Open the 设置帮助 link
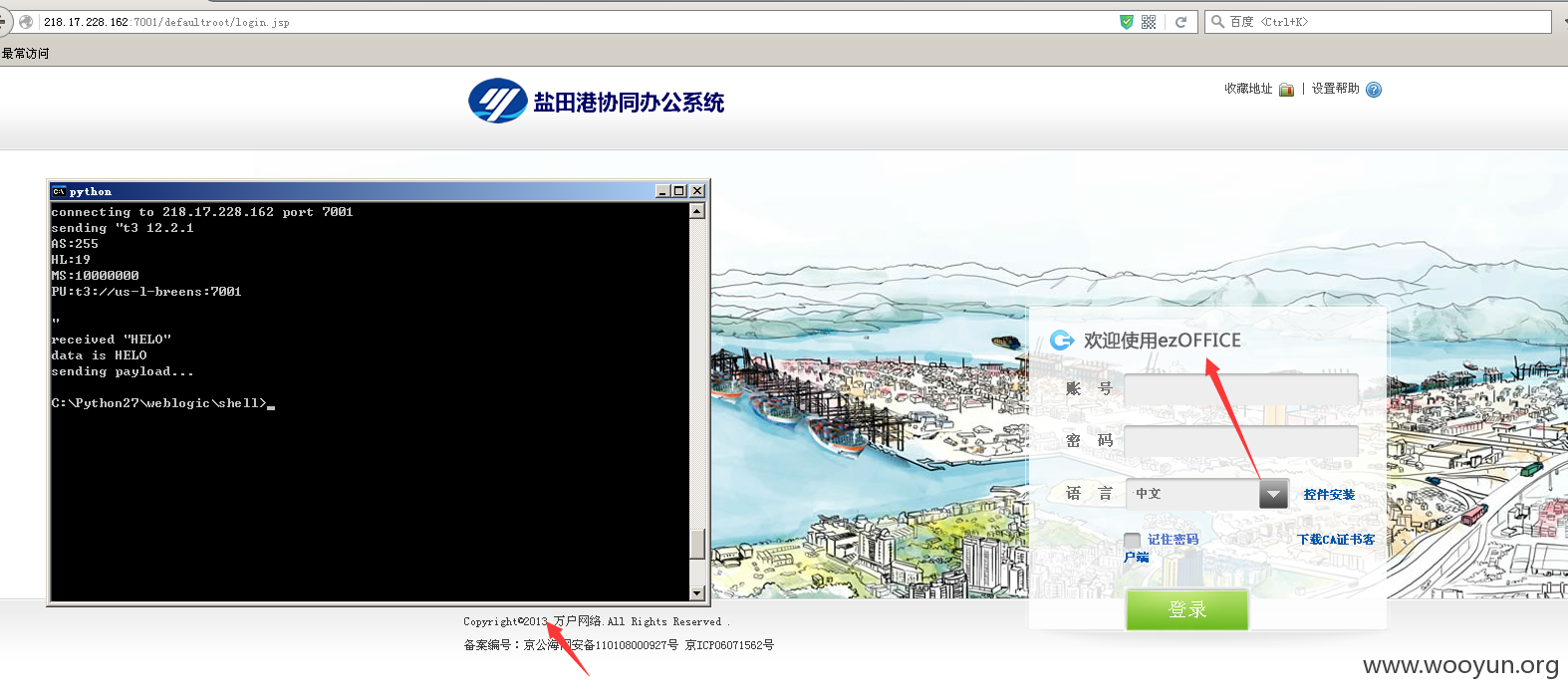 coord(1335,89)
